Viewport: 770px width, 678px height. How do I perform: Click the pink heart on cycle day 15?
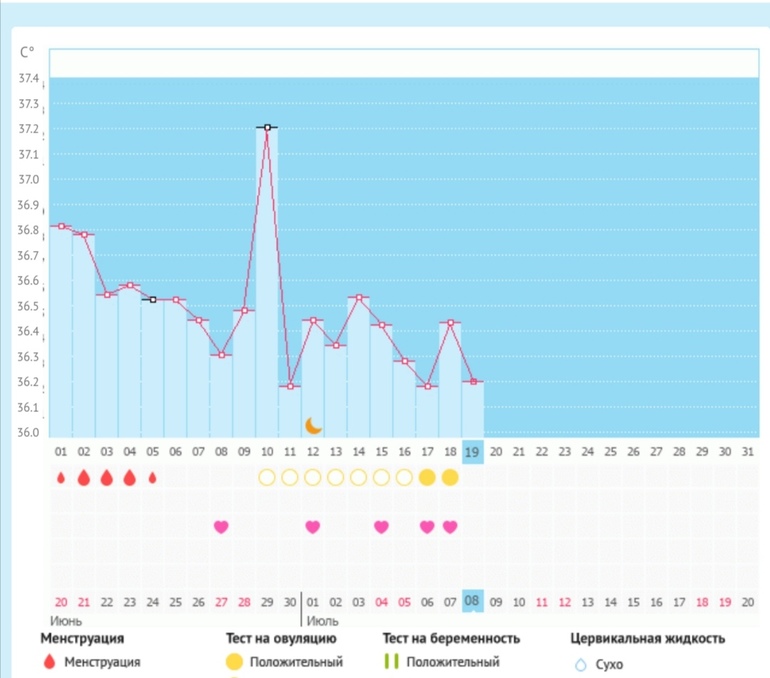[381, 526]
